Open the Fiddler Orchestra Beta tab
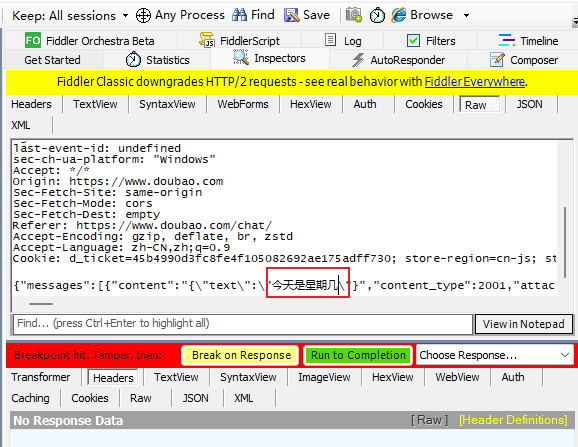 pos(90,41)
